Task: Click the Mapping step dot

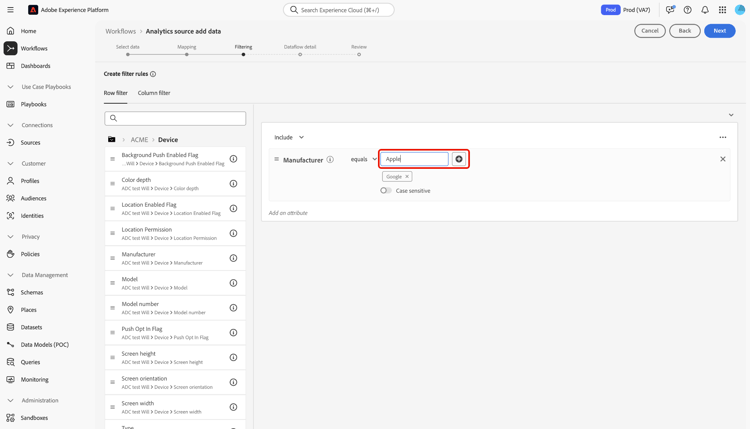Action: (x=187, y=55)
